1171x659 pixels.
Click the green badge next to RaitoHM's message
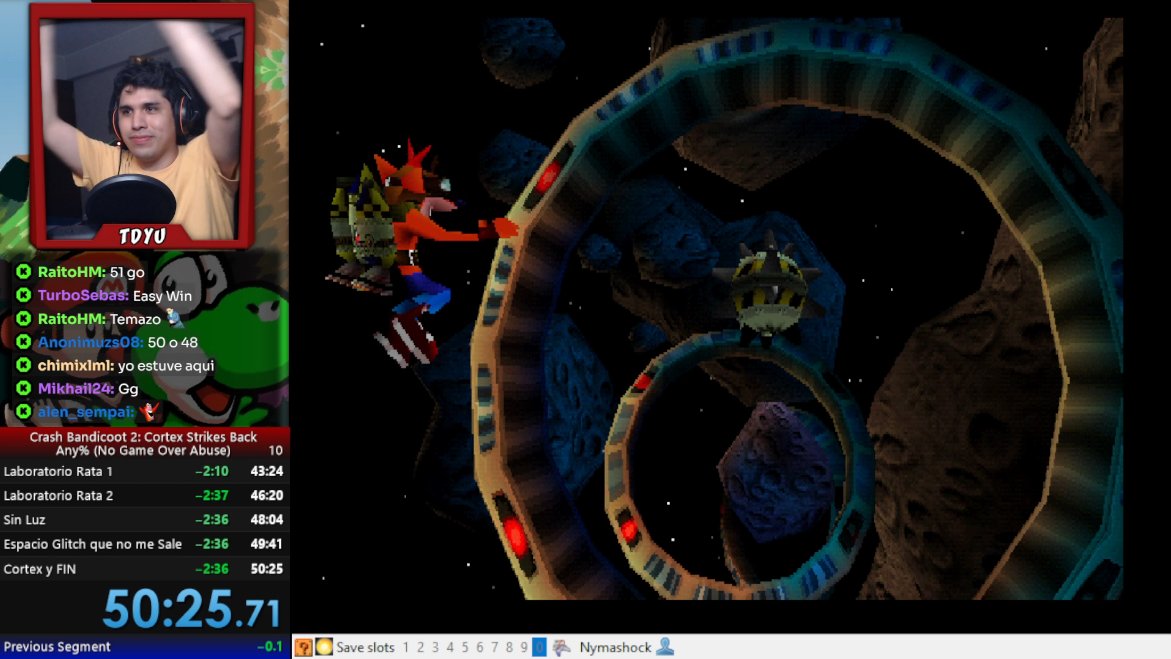click(24, 270)
